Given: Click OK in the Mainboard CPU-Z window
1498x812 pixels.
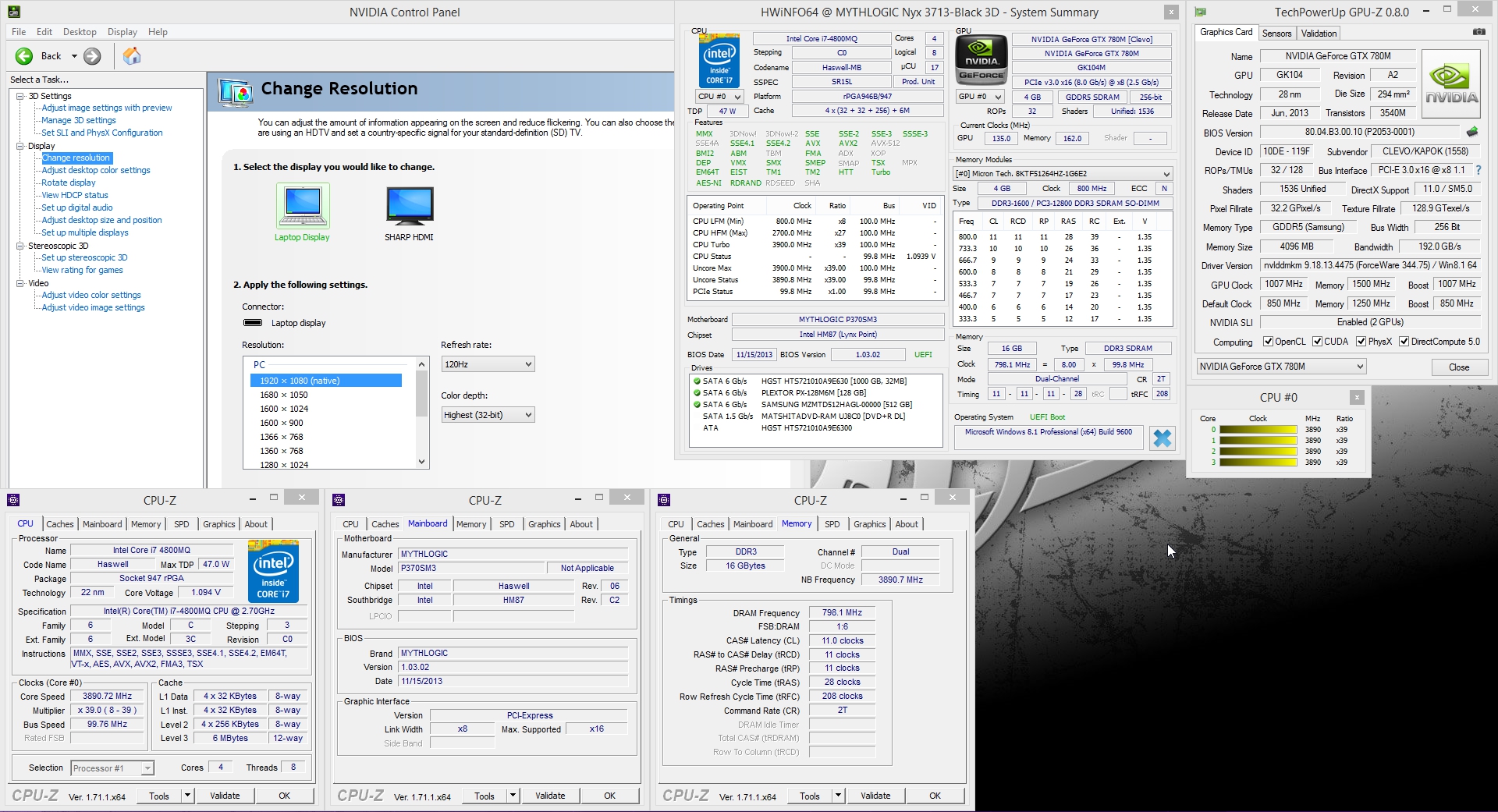Looking at the screenshot, I should point(609,796).
